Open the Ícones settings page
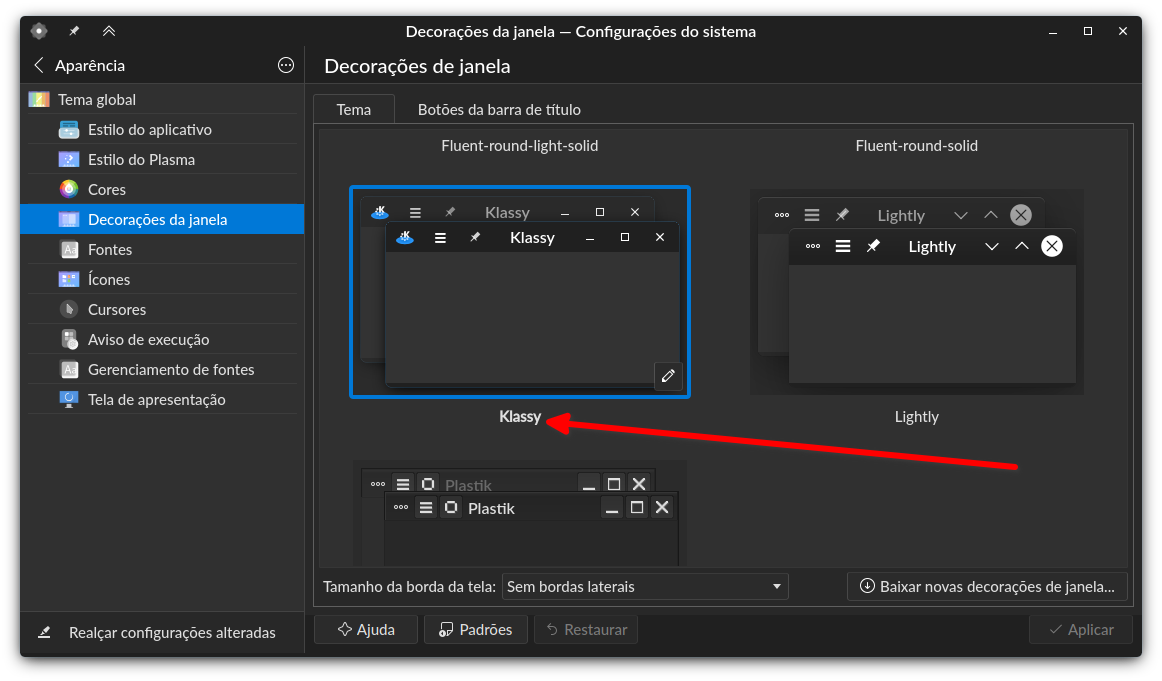 (x=162, y=279)
